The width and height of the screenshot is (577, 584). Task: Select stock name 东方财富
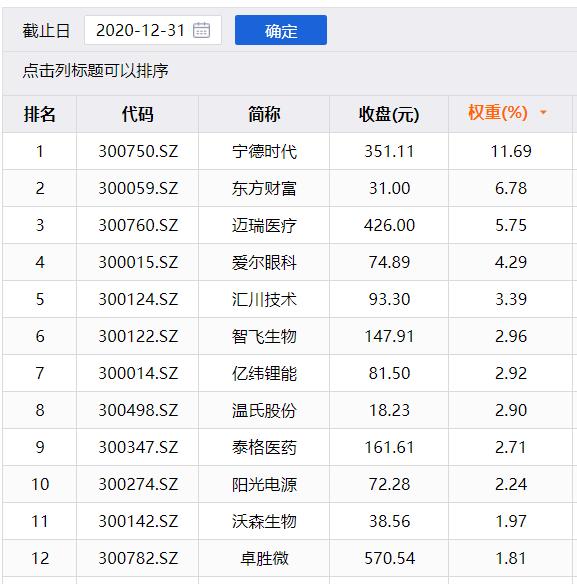(264, 188)
